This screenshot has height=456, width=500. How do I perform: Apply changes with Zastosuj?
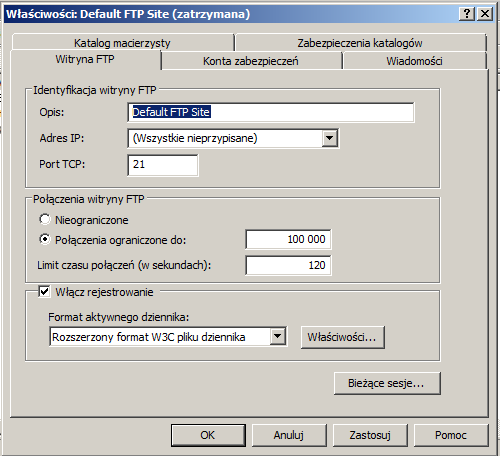(x=370, y=435)
